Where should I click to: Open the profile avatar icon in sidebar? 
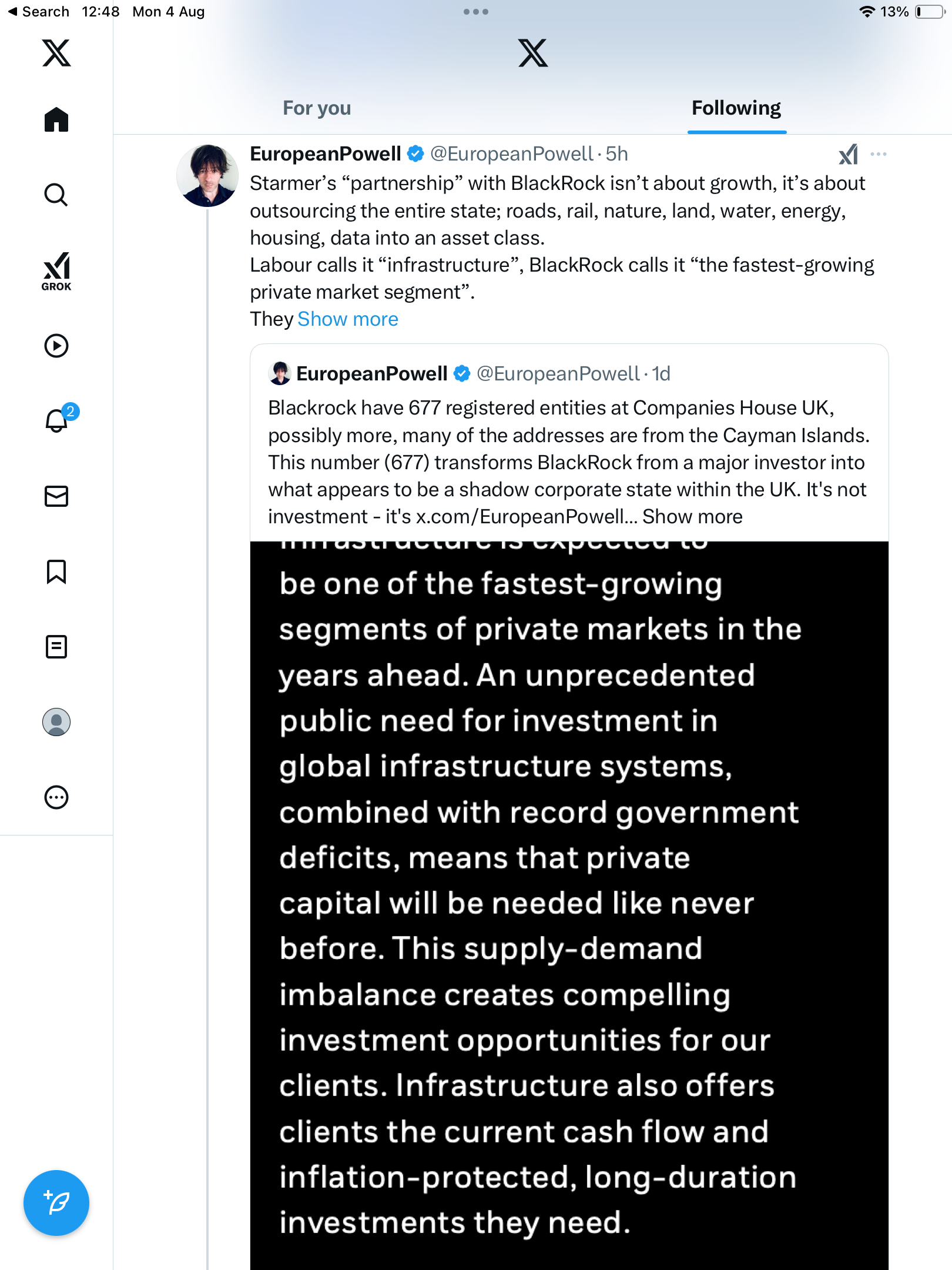[x=56, y=722]
